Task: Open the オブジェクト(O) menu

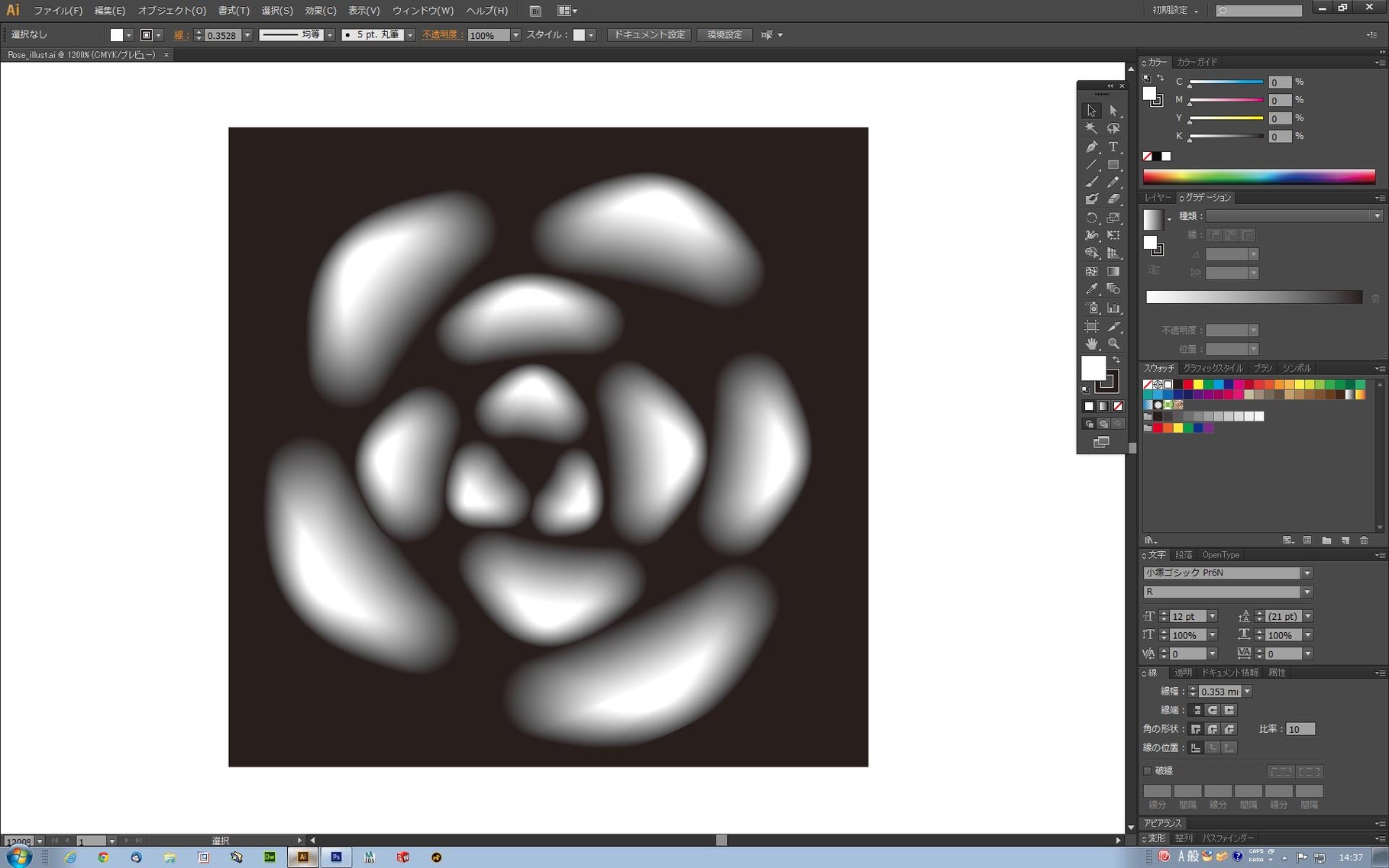Action: (x=172, y=11)
